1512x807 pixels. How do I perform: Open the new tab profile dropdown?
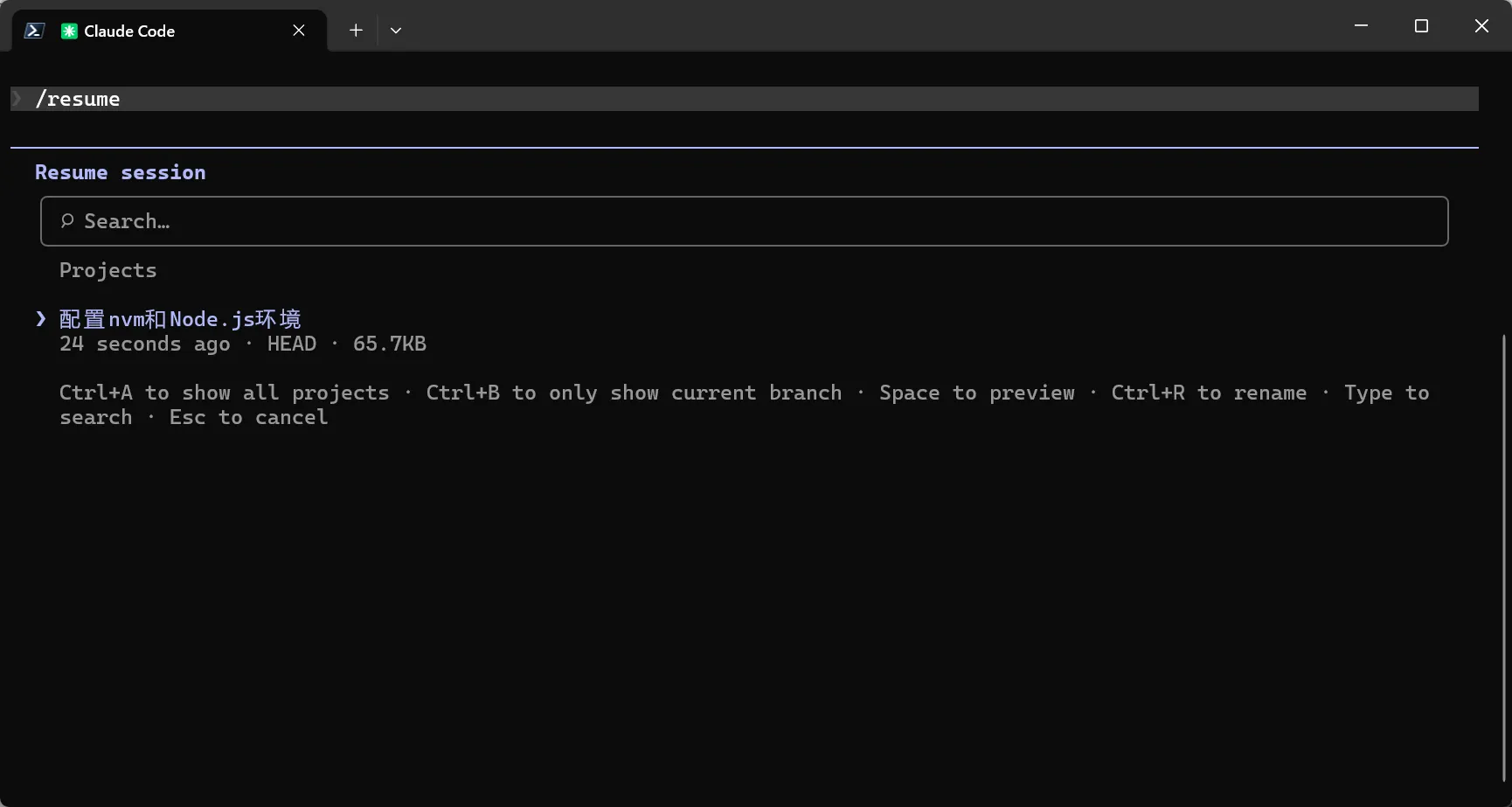(x=396, y=31)
